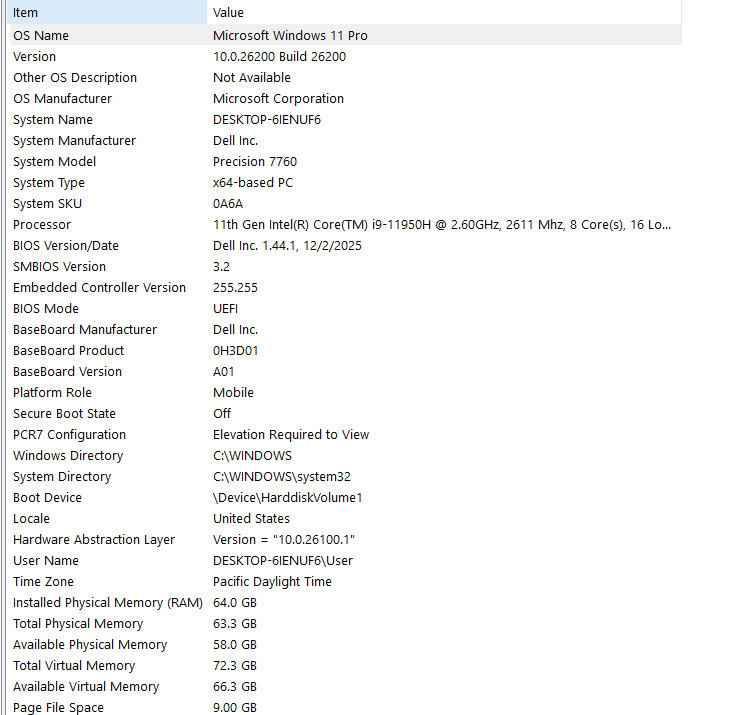Click the OS Manufacturer label
The image size is (751, 715).
tap(62, 99)
